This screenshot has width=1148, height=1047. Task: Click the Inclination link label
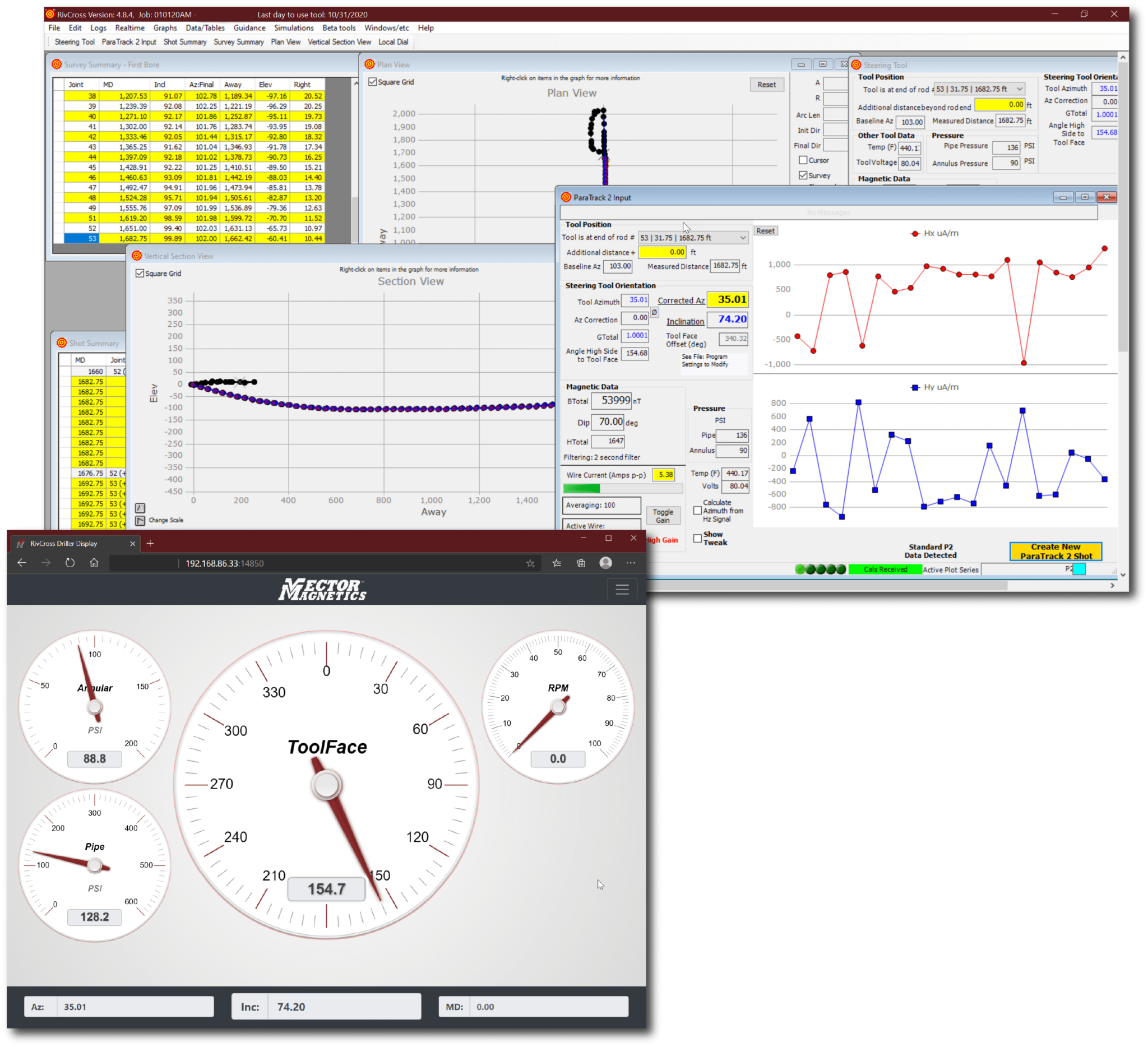(685, 322)
